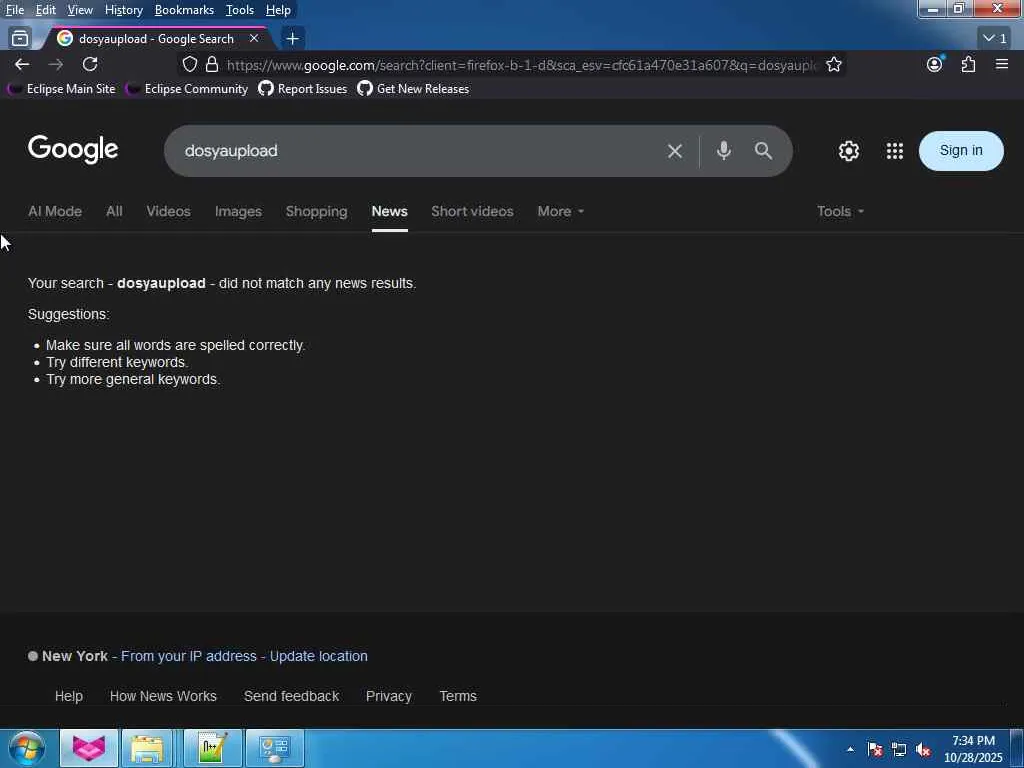The image size is (1024, 768).
Task: Open the extensions puzzle icon
Action: point(968,64)
